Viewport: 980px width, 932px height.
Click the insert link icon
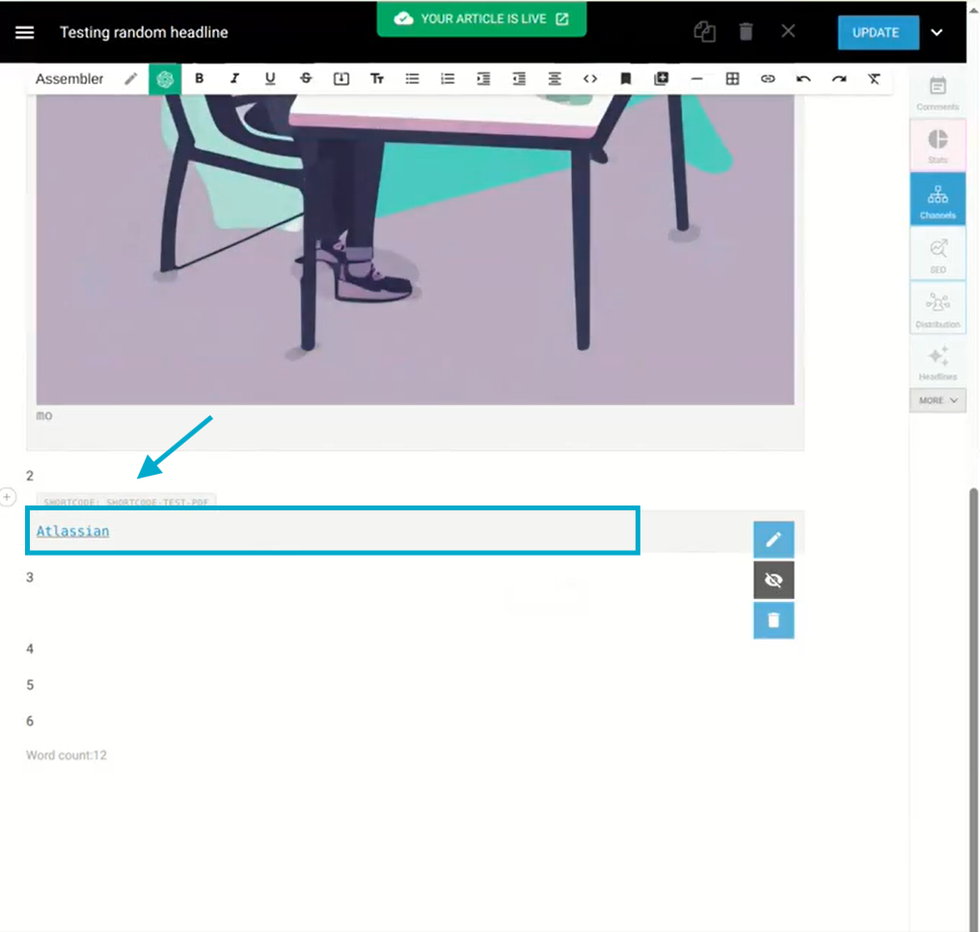pos(767,79)
